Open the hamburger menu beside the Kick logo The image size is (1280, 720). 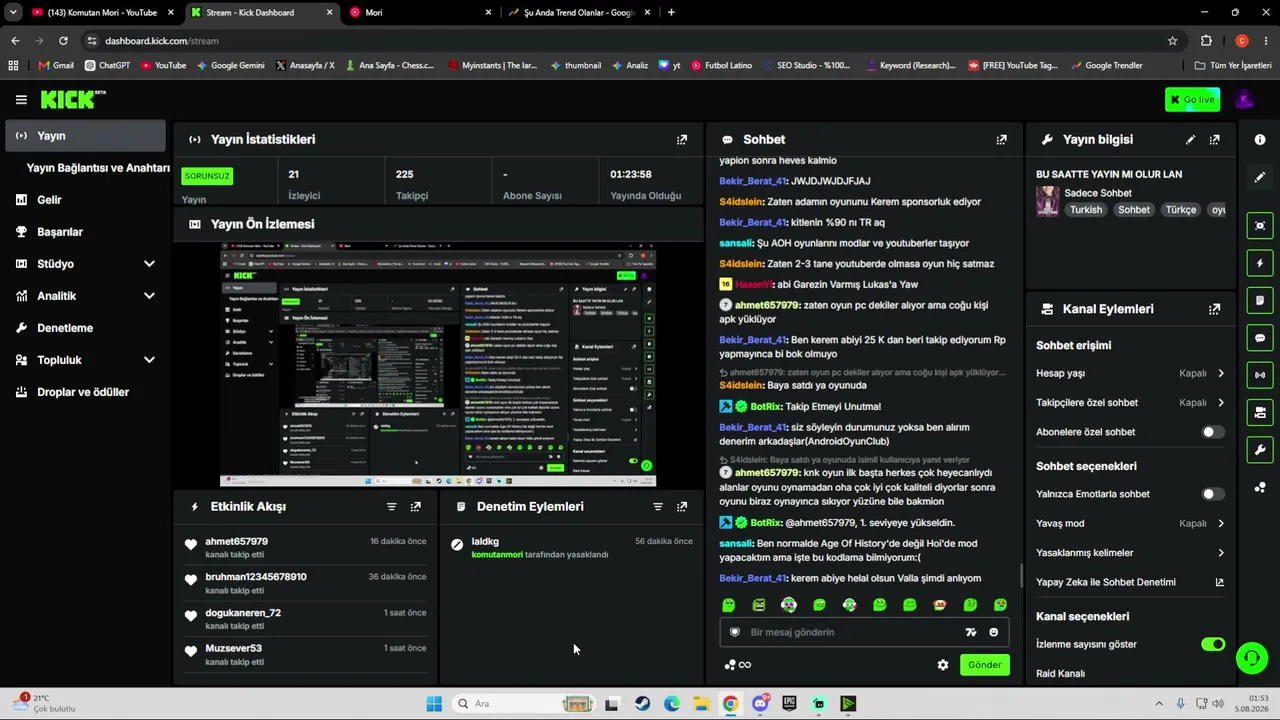tap(21, 99)
